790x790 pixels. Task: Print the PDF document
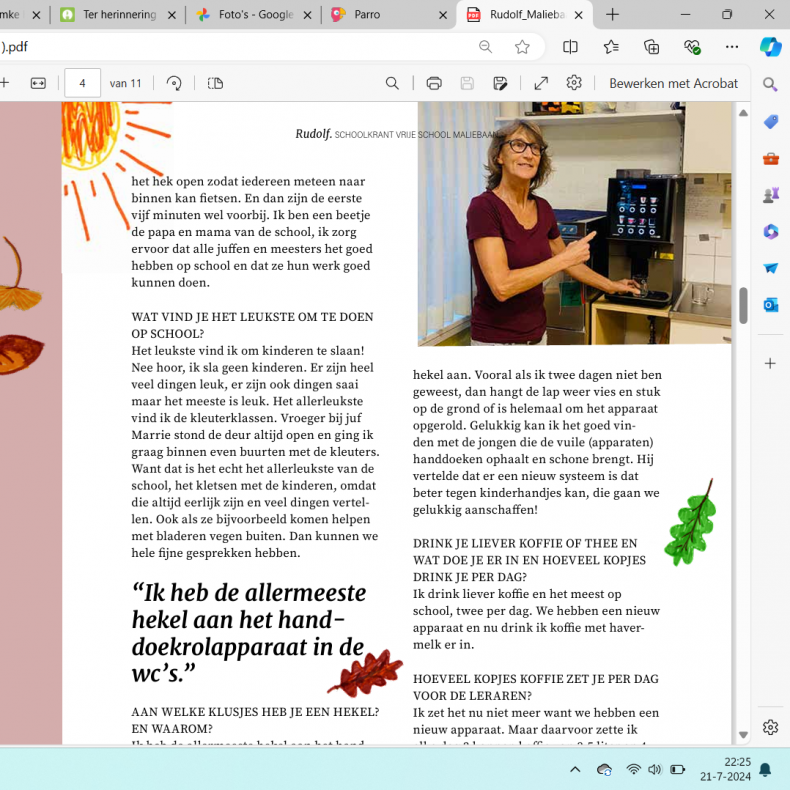point(434,83)
